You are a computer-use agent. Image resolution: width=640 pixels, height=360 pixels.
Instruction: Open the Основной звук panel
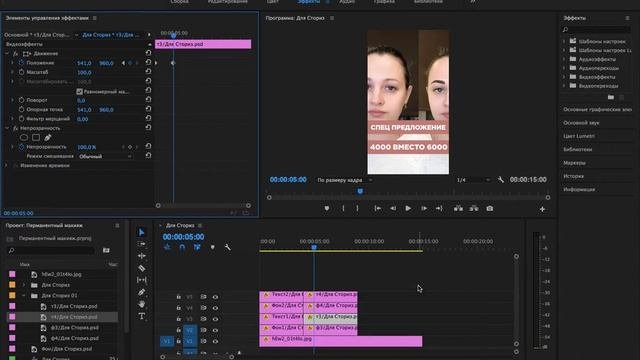tap(581, 123)
